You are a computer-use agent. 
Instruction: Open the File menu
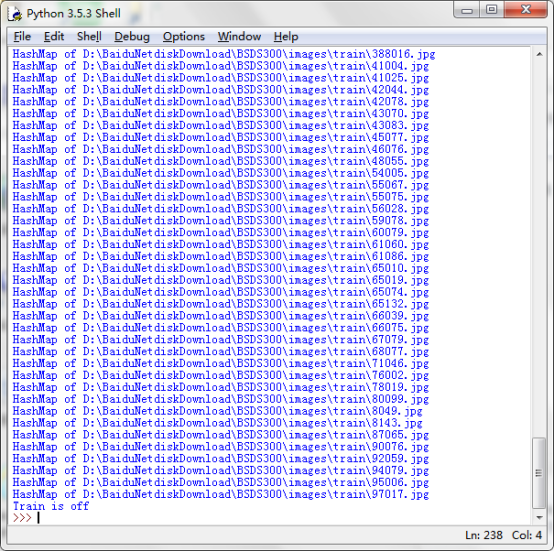pos(22,36)
